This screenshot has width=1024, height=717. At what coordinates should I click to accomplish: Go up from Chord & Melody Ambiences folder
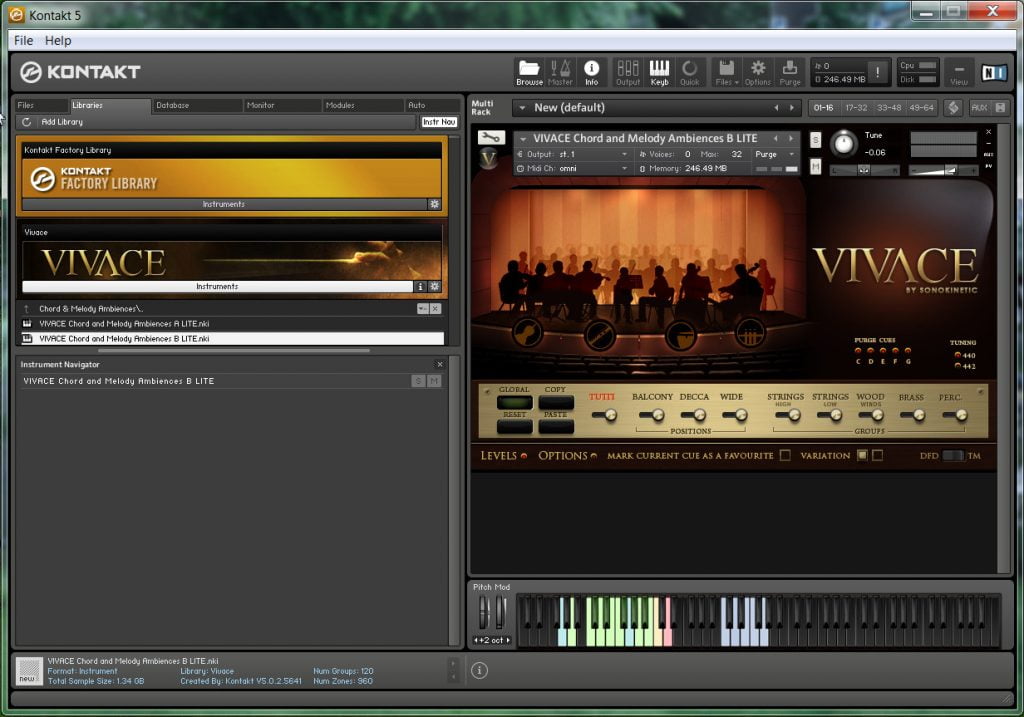click(x=27, y=309)
